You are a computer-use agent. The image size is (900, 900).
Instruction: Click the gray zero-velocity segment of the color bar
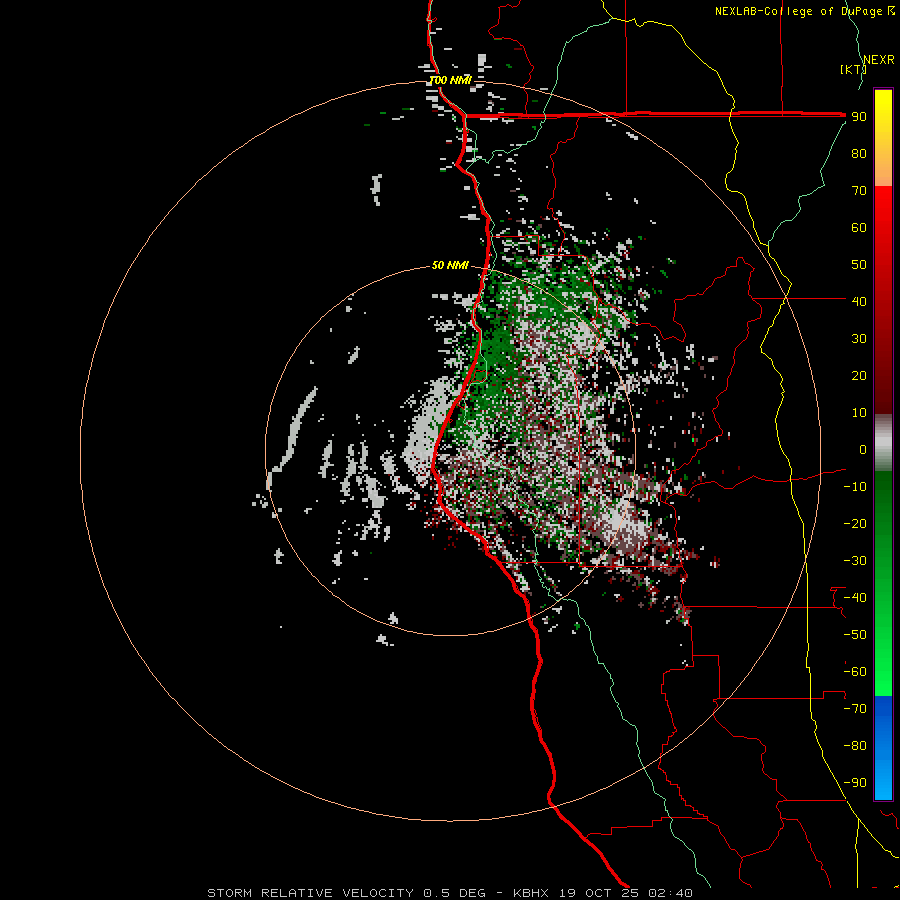pos(883,443)
